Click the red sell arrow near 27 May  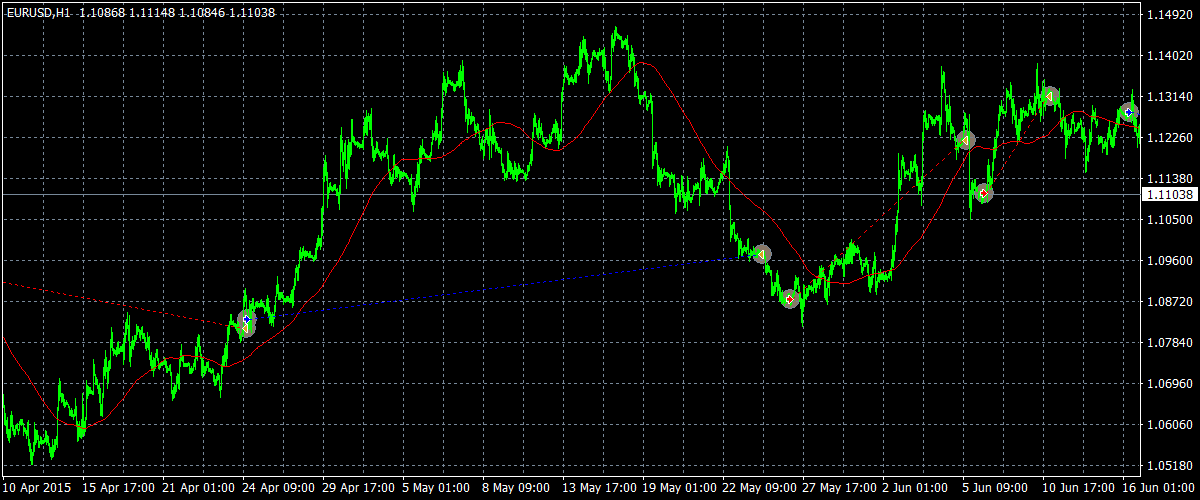coord(789,298)
